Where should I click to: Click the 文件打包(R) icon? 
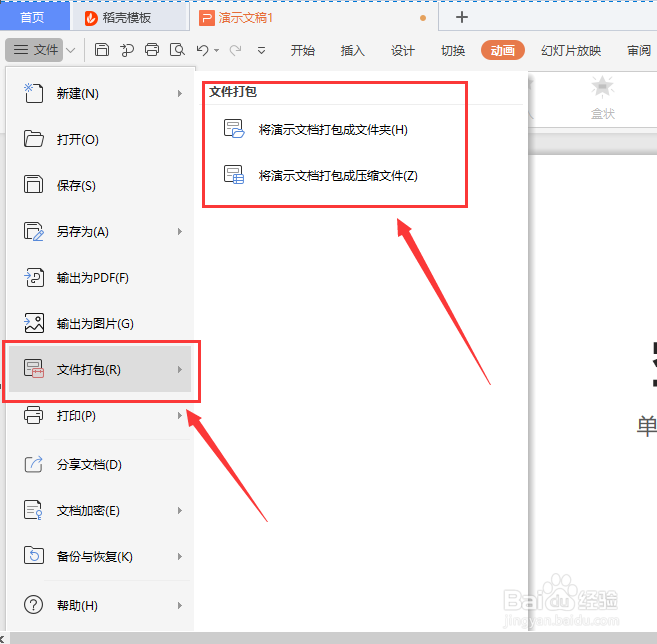coord(34,369)
